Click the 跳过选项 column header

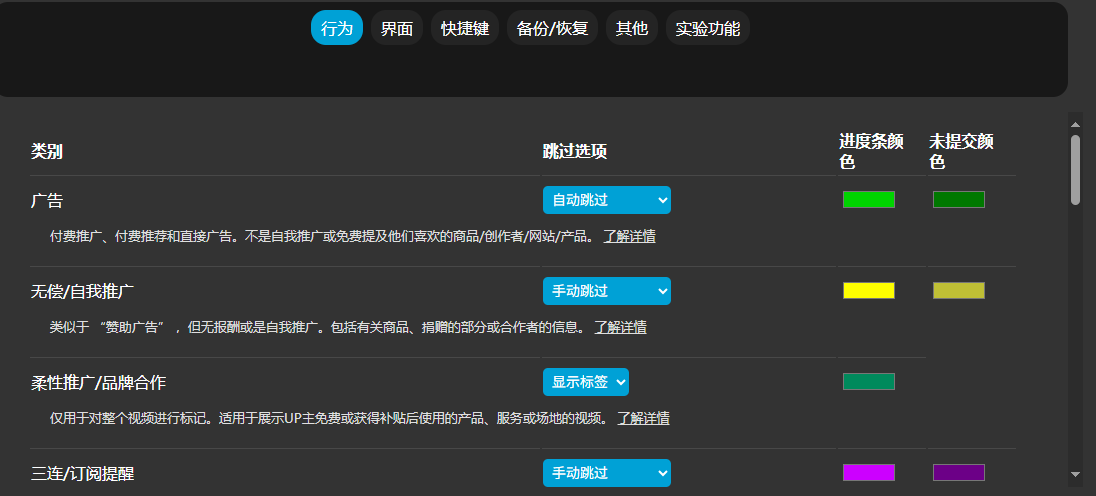575,152
